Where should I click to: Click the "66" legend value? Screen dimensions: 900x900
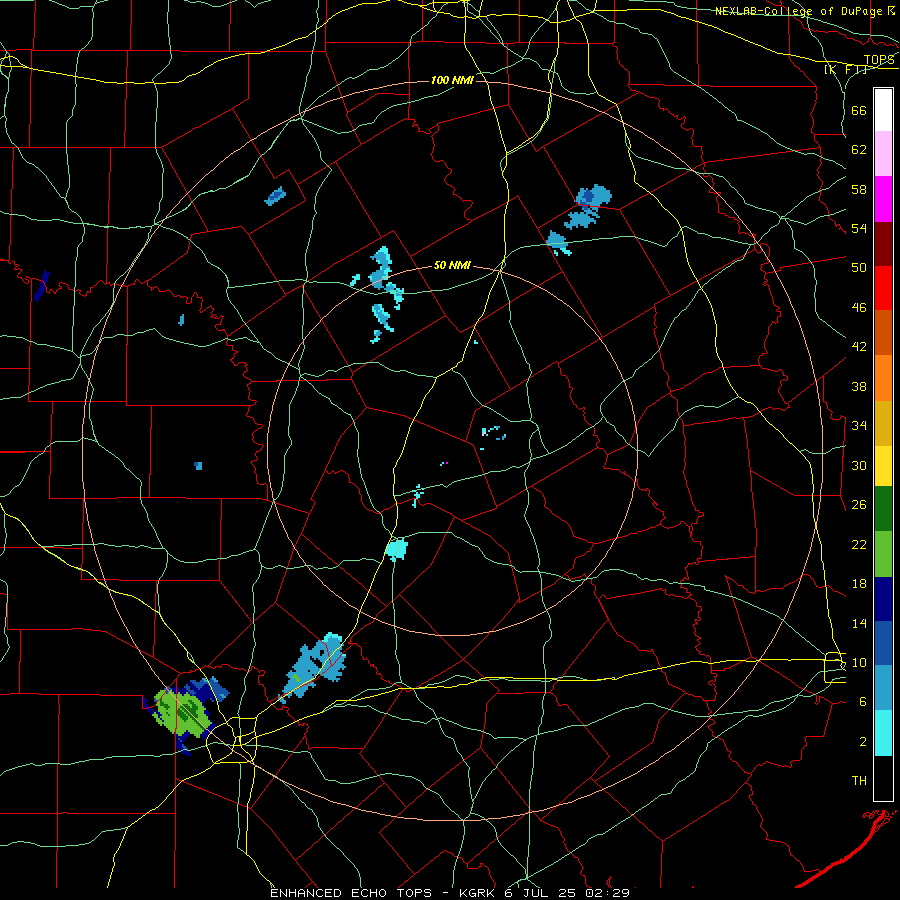pyautogui.click(x=859, y=110)
